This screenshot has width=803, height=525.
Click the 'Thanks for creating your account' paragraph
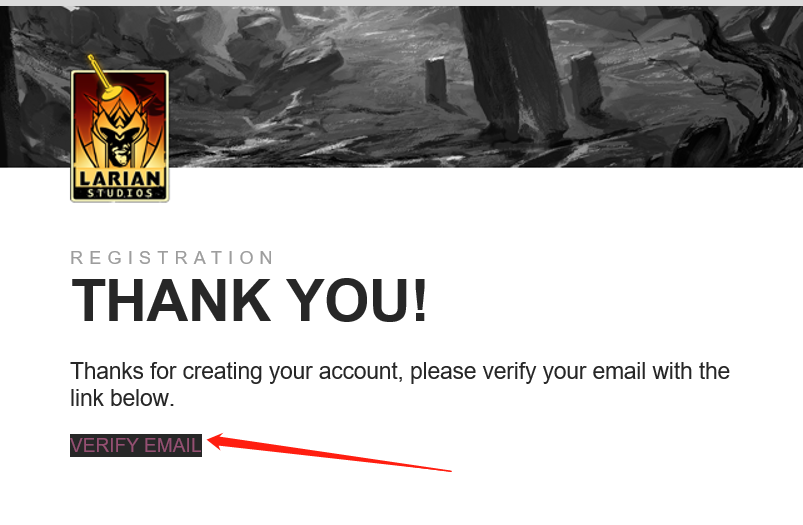pyautogui.click(x=399, y=385)
